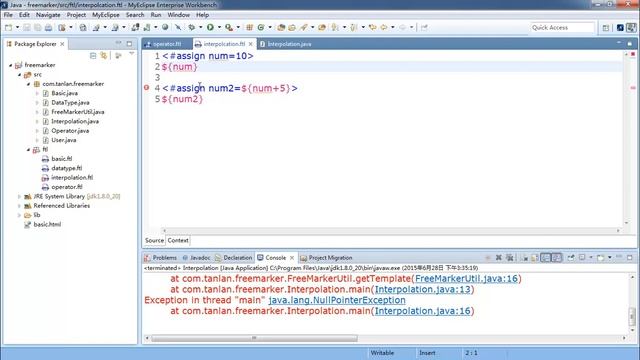Viewport: 640px width, 360px height.
Task: Collapse the com.tanlan.freemarker package
Action: [x=28, y=84]
